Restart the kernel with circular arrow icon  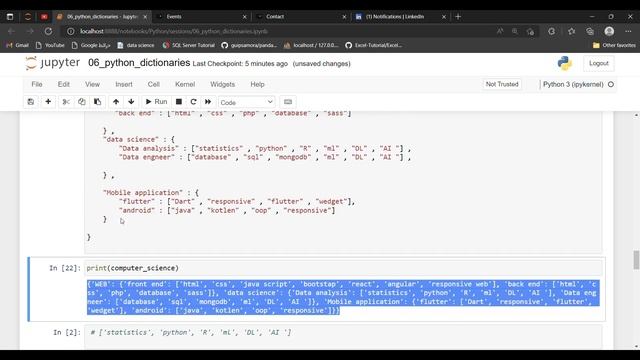pyautogui.click(x=193, y=102)
